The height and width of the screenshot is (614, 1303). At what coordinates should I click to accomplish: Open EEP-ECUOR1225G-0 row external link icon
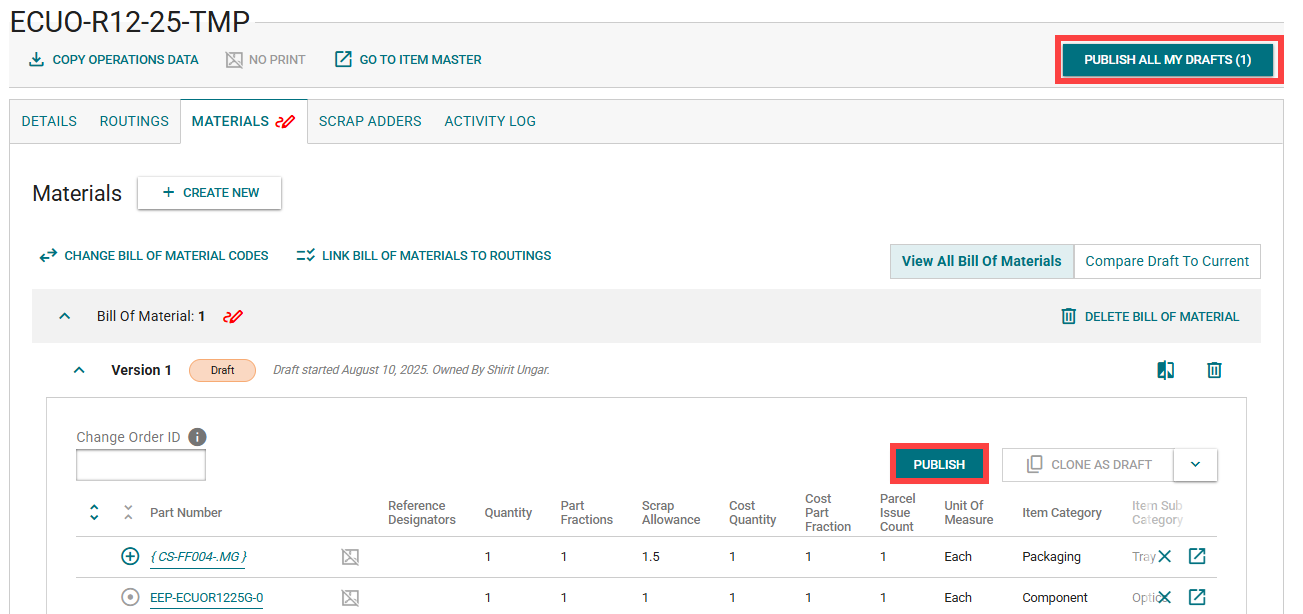1197,597
